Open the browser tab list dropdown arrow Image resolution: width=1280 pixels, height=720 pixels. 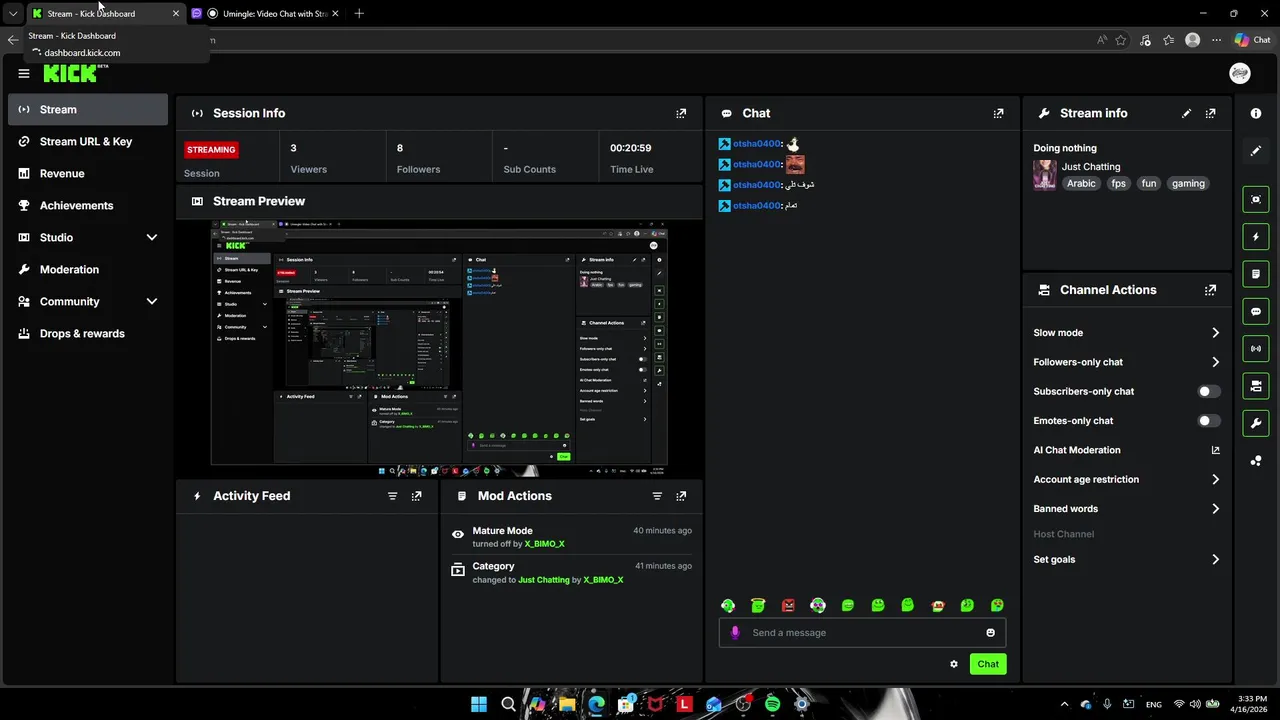click(13, 14)
